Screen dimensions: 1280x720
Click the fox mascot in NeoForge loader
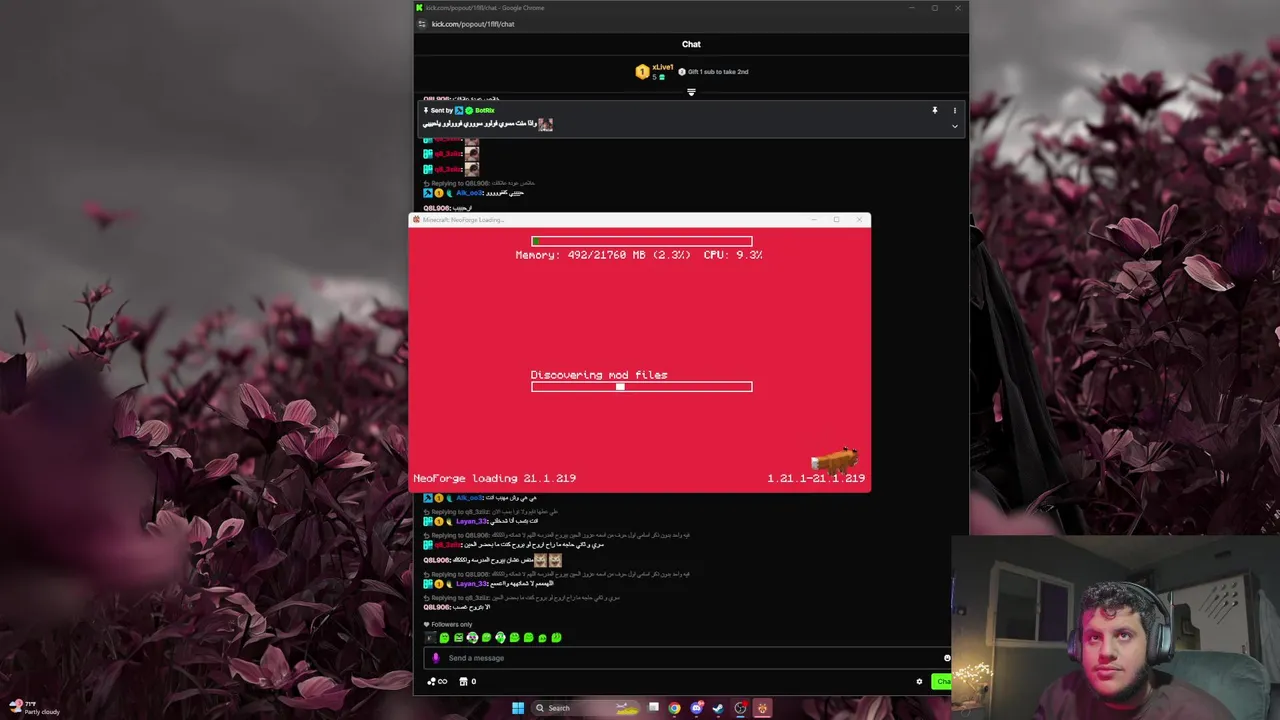click(834, 461)
